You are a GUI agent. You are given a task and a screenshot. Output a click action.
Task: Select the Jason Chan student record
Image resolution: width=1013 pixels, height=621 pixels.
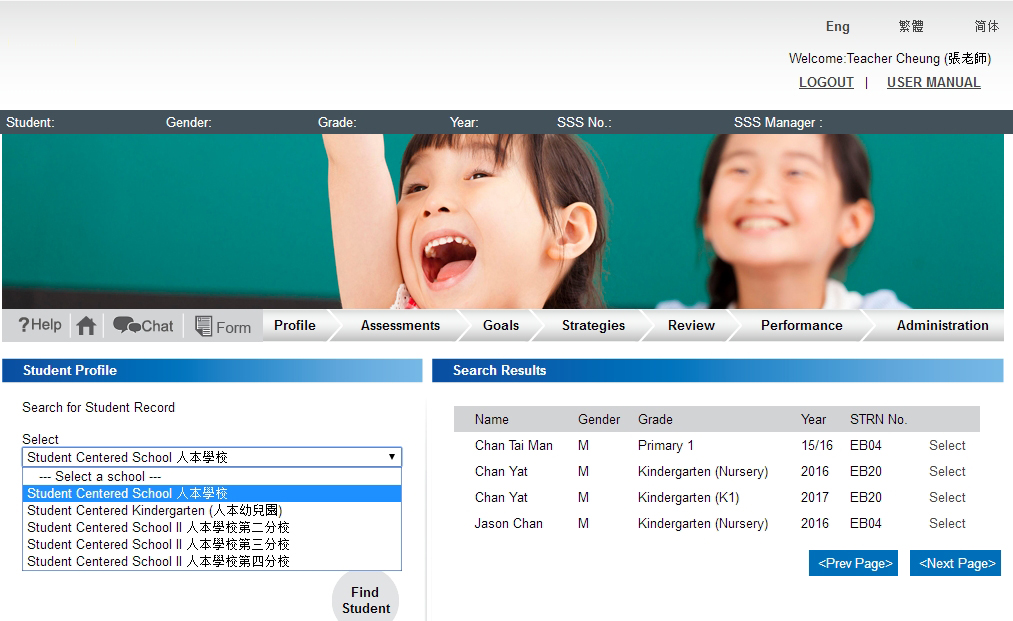click(x=947, y=523)
